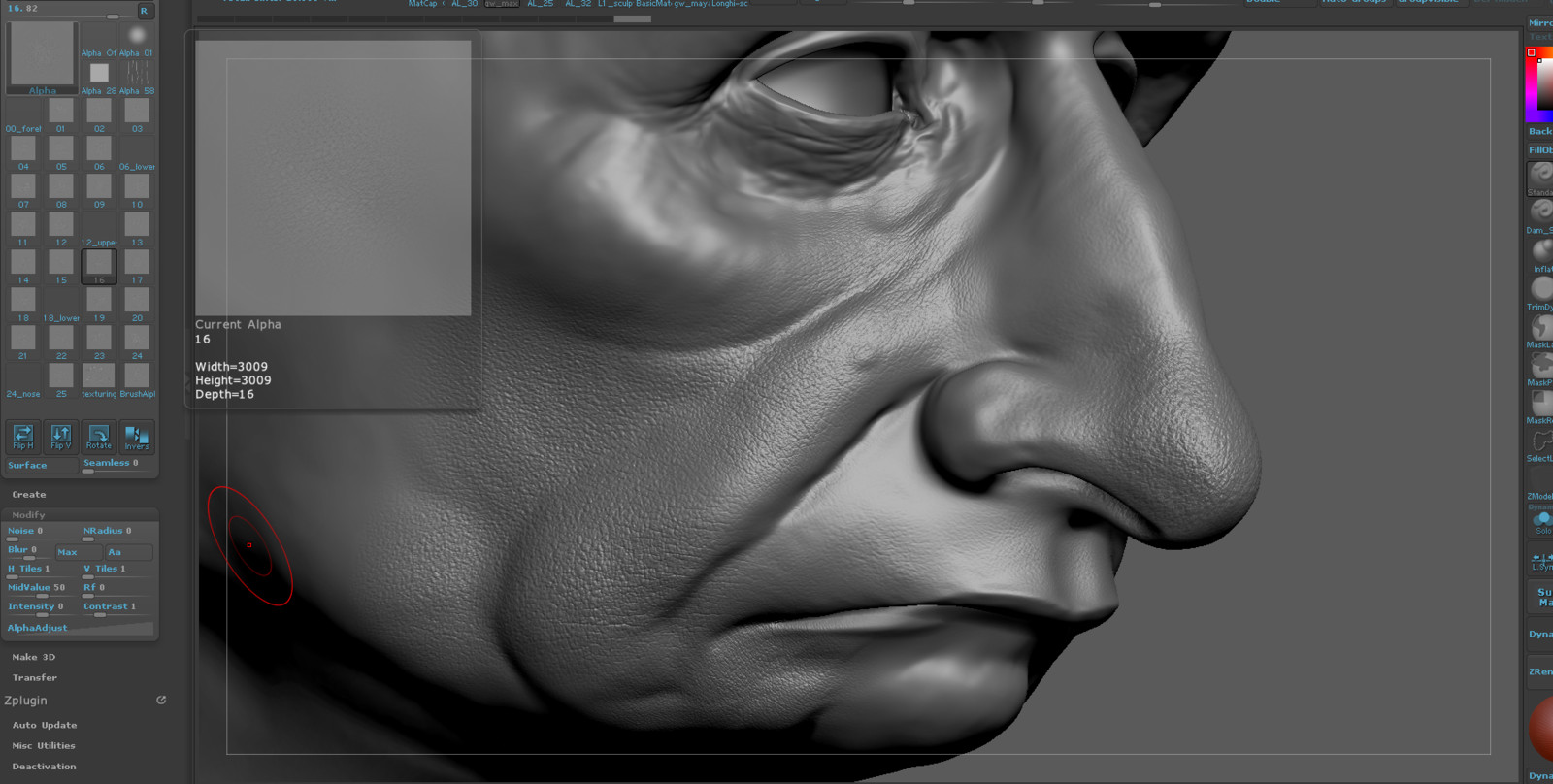Rotate the current alpha

click(99, 437)
